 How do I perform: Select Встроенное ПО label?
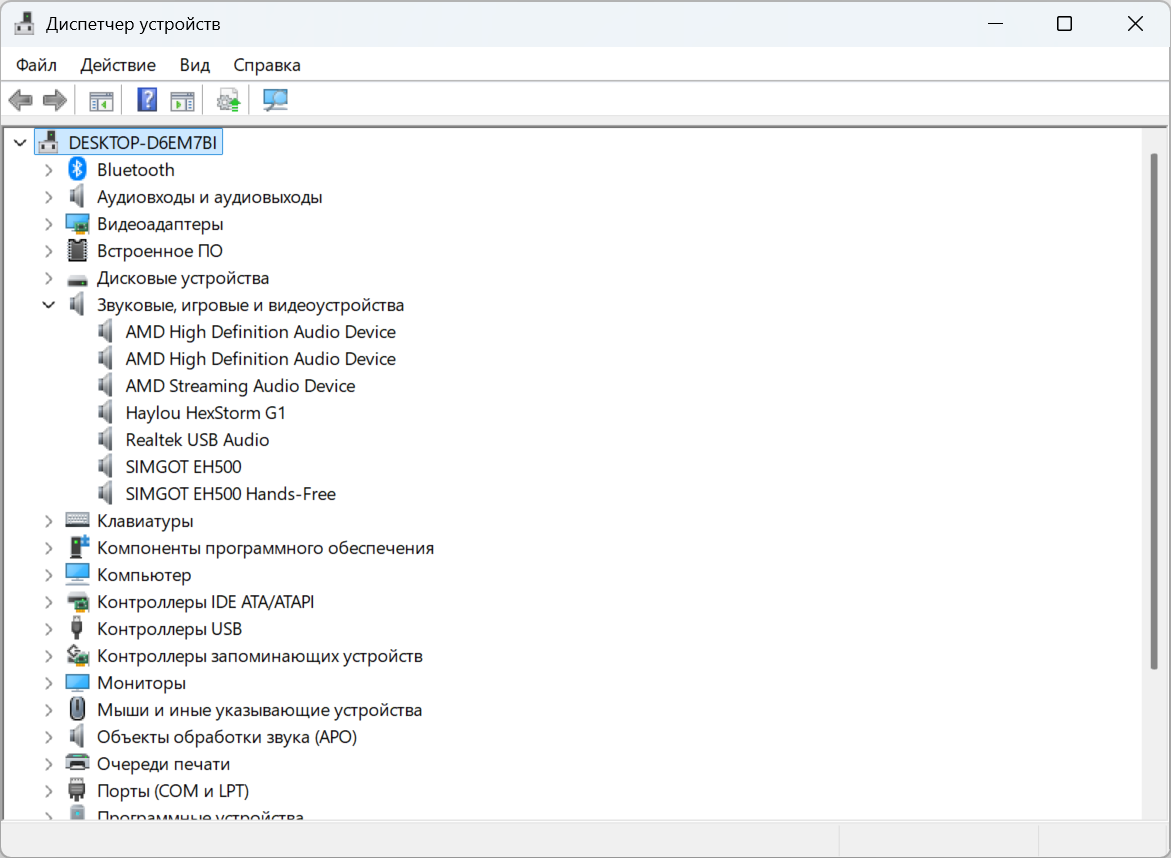click(160, 251)
